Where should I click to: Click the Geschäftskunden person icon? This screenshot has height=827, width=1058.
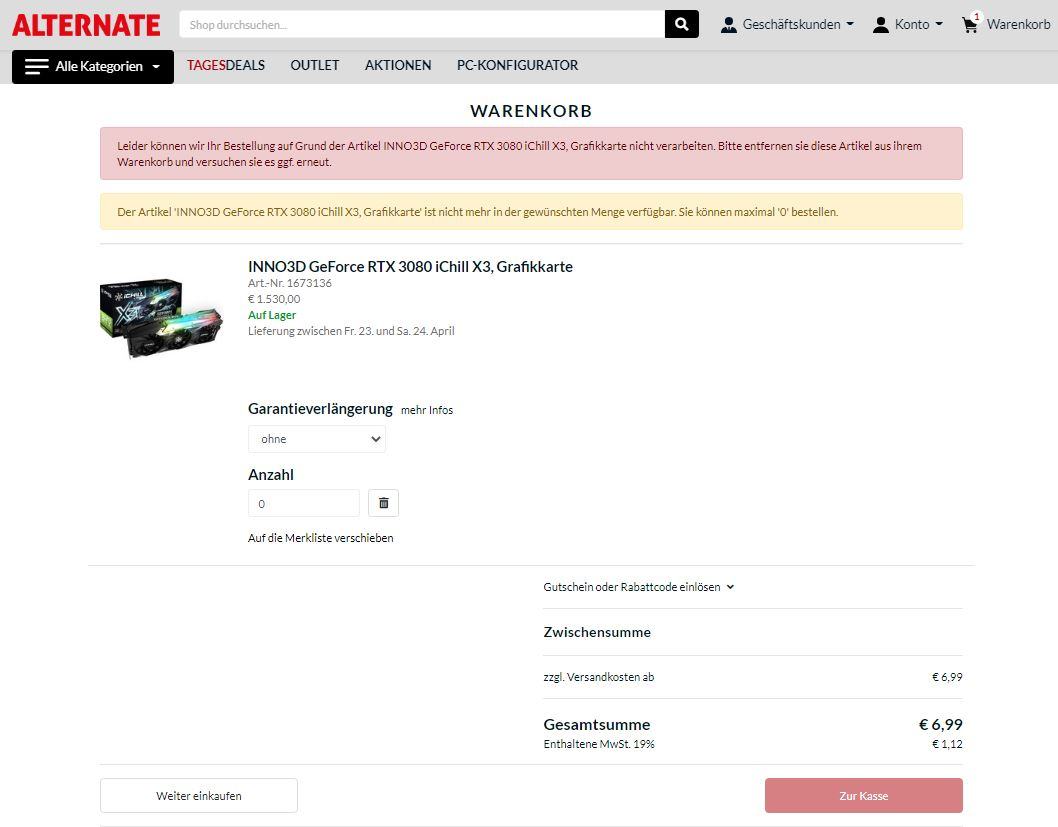tap(729, 25)
